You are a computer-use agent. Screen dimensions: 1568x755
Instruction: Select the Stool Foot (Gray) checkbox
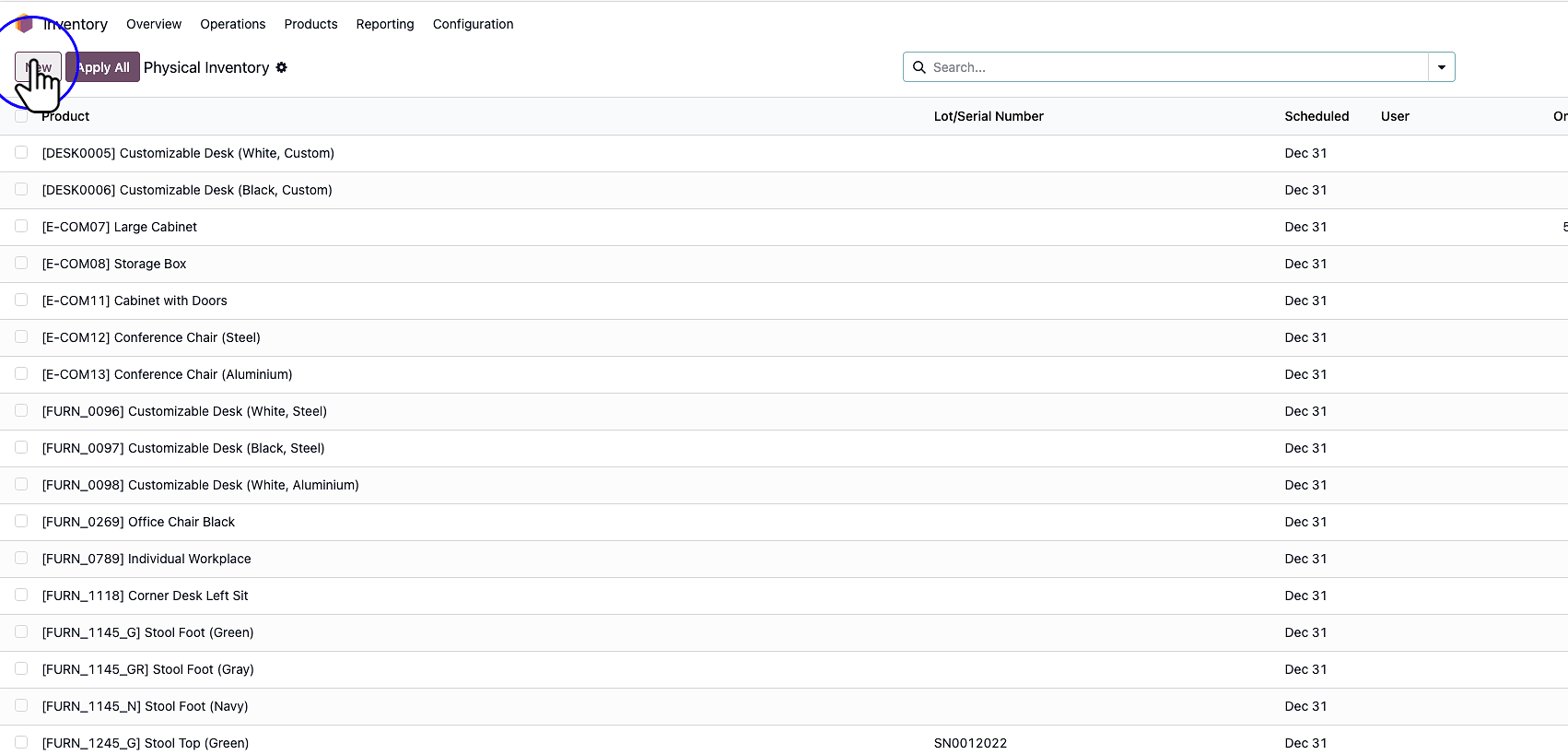coord(21,669)
